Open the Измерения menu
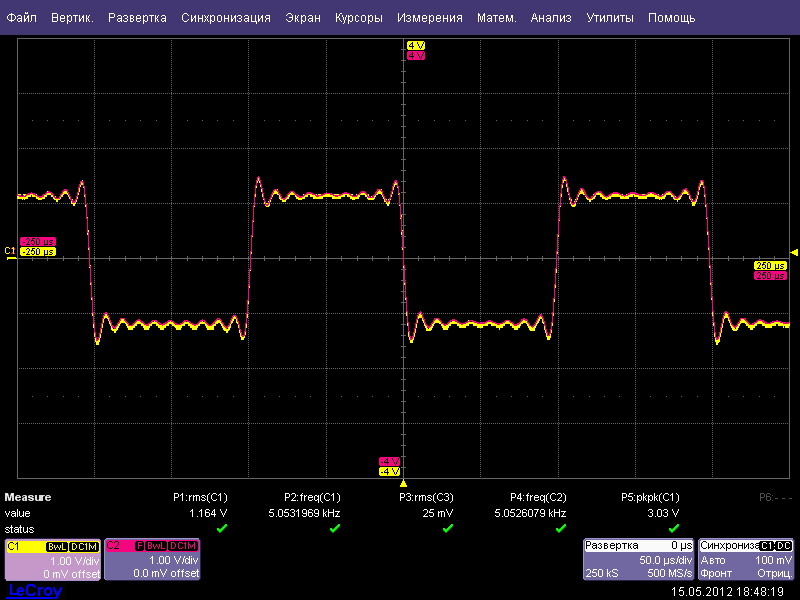800x600 pixels. 429,18
